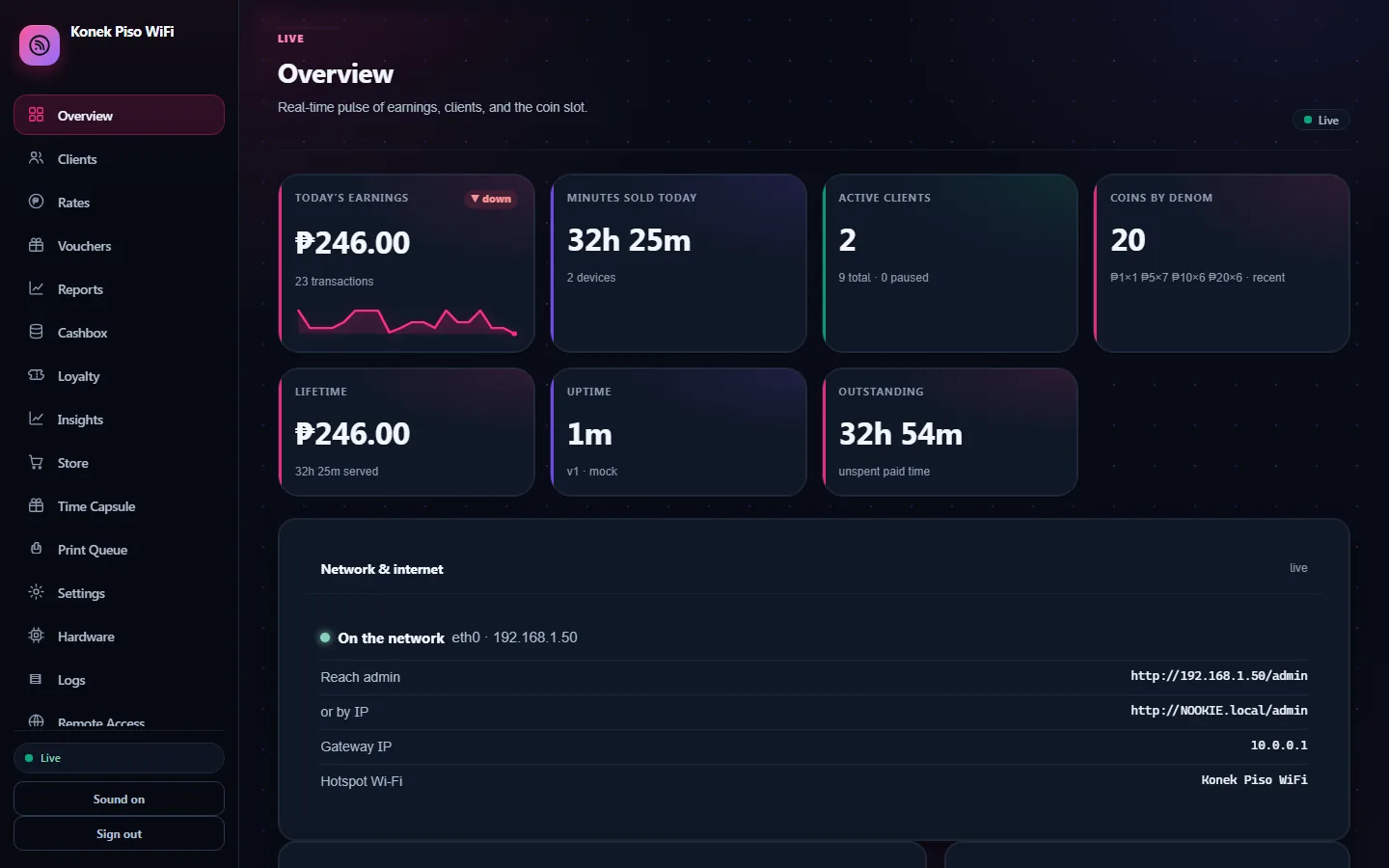Click the Today's Earnings sparkline chart
Screen dimensions: 1389x868
(x=407, y=321)
